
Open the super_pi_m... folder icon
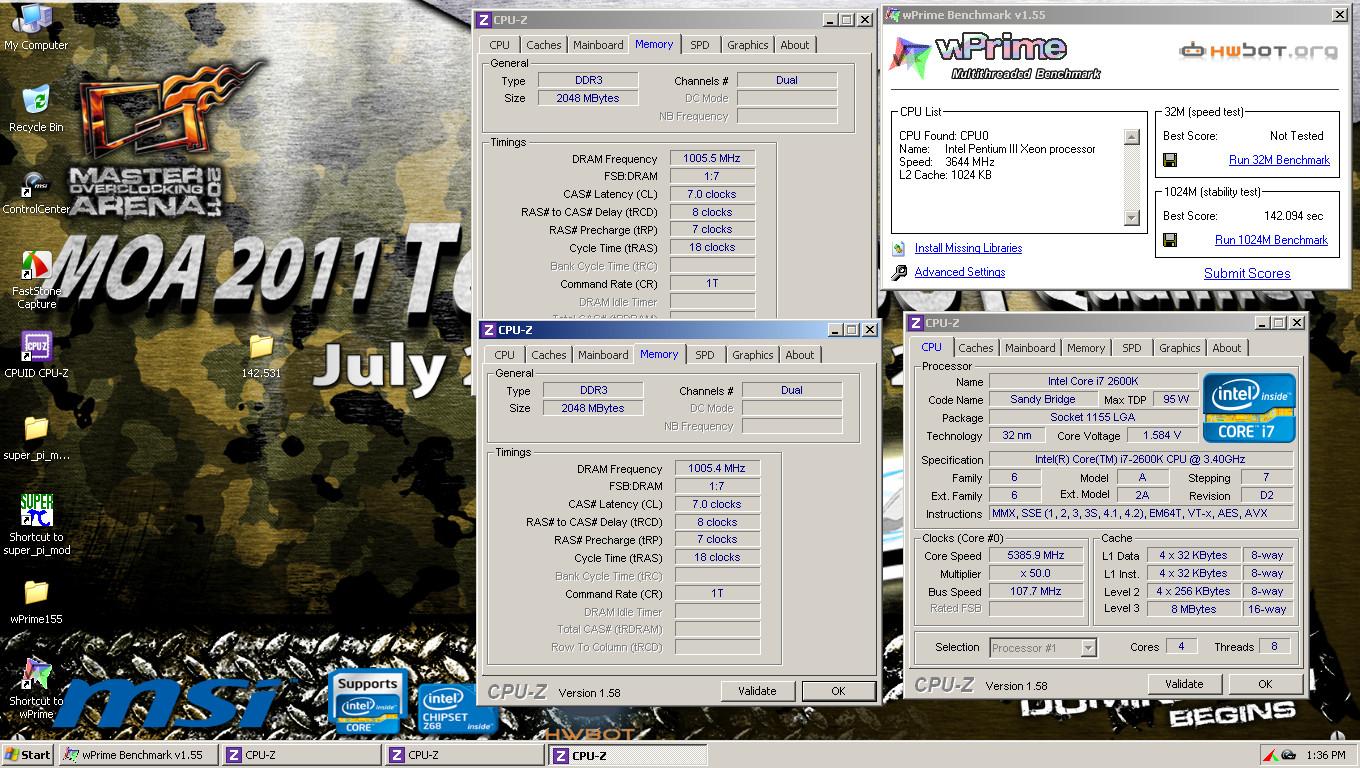tap(36, 437)
